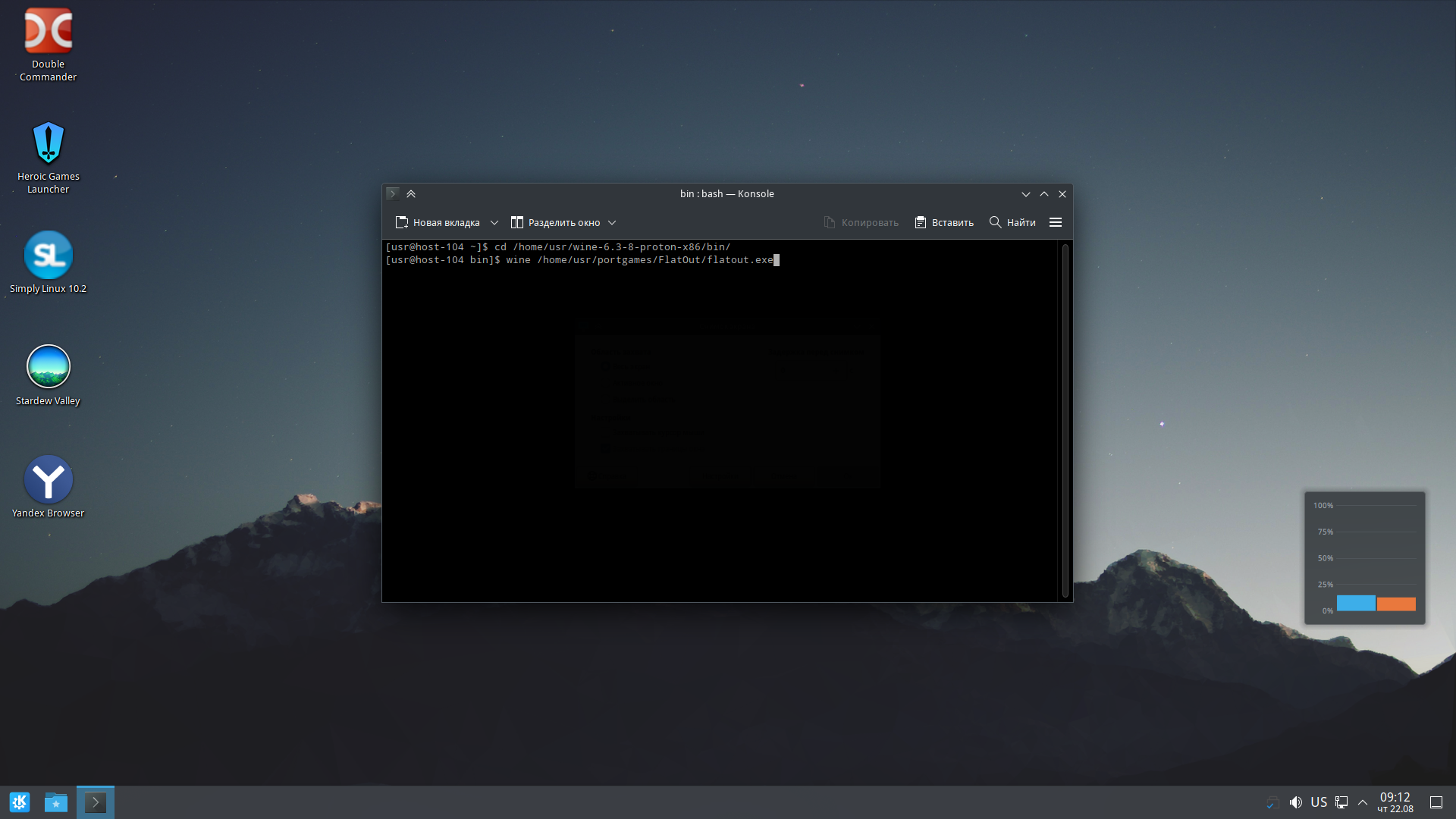1456x819 pixels.
Task: Open the Konsole hamburger menu
Action: click(1055, 223)
